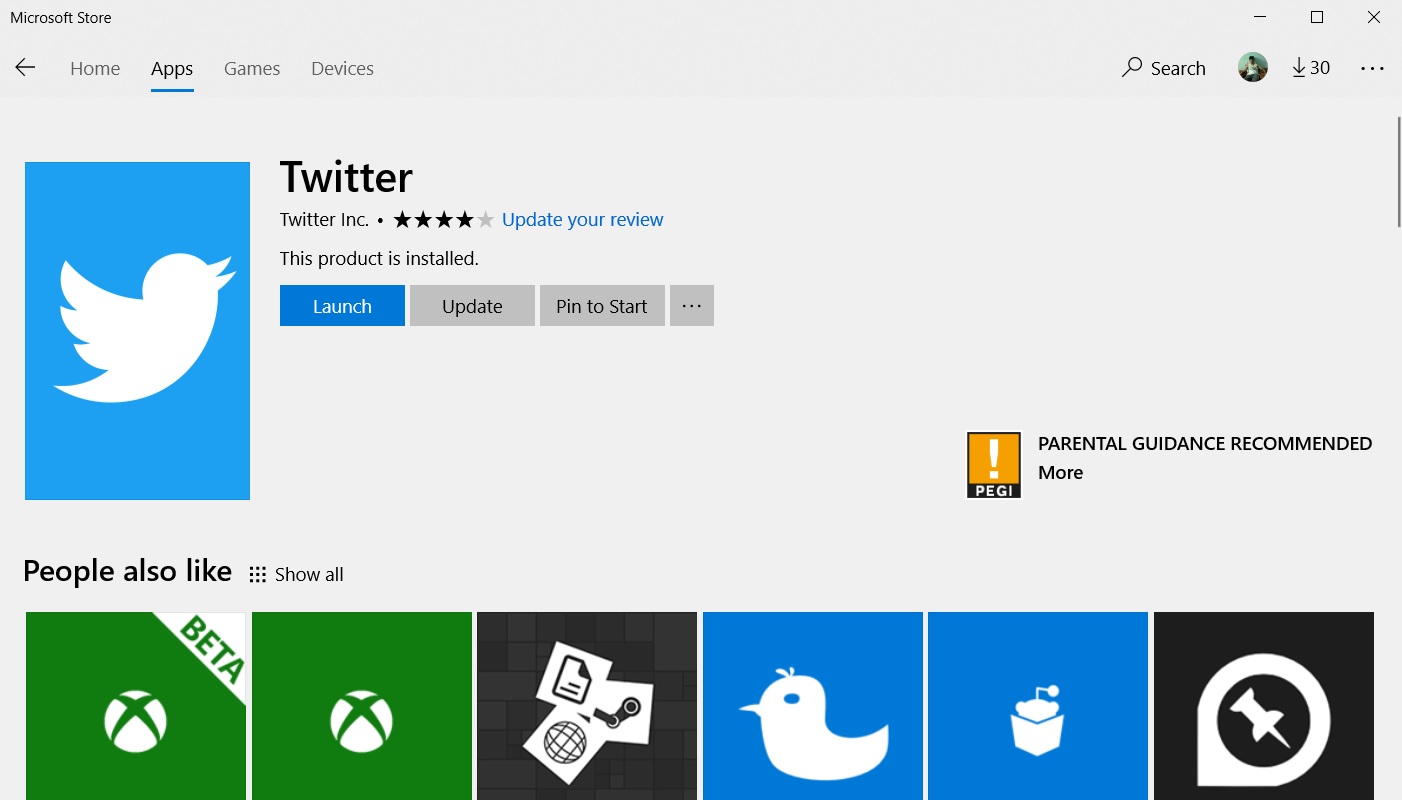This screenshot has height=800, width=1402.
Task: Open the See more menu in header
Action: click(1372, 68)
